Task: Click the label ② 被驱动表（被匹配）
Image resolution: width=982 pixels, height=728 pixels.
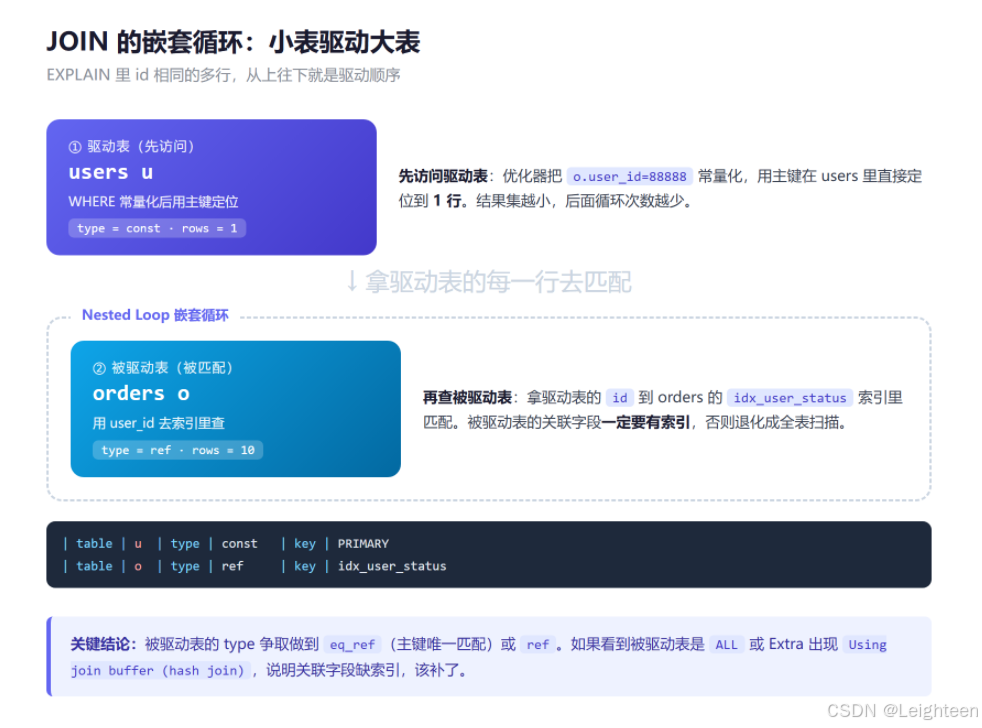Action: (163, 368)
